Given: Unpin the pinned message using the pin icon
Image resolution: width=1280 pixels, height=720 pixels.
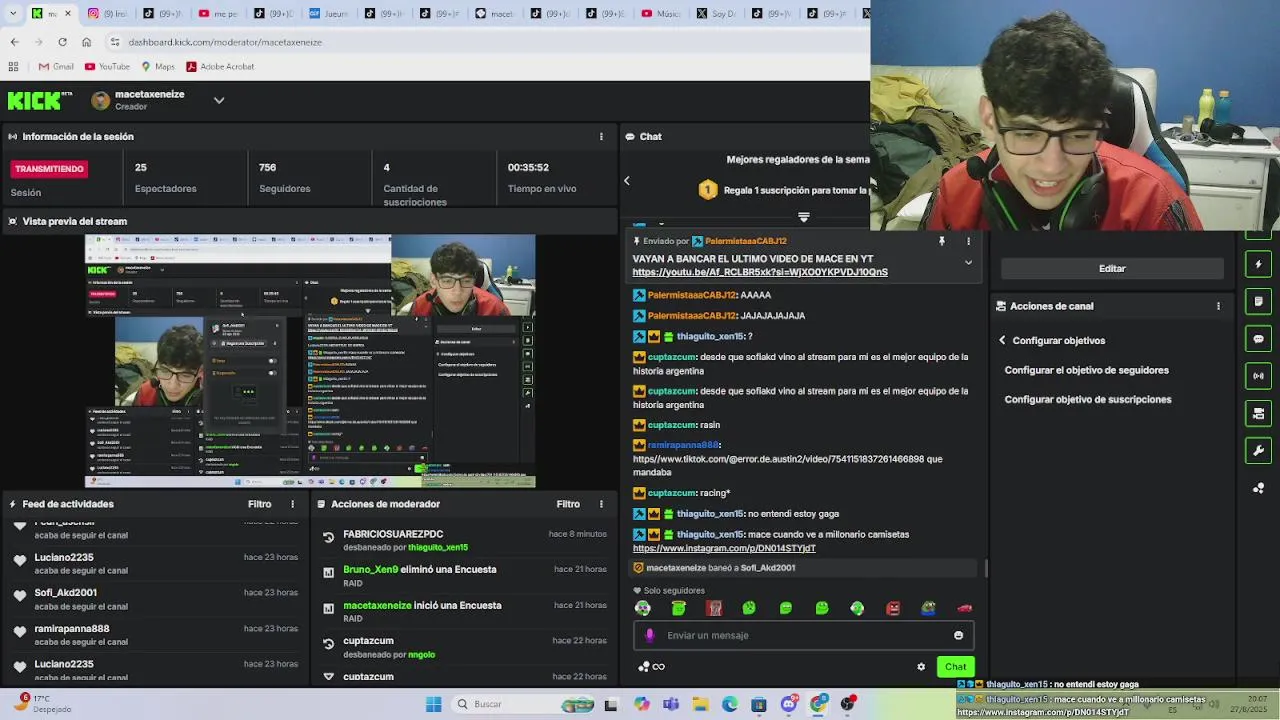Looking at the screenshot, I should (941, 241).
